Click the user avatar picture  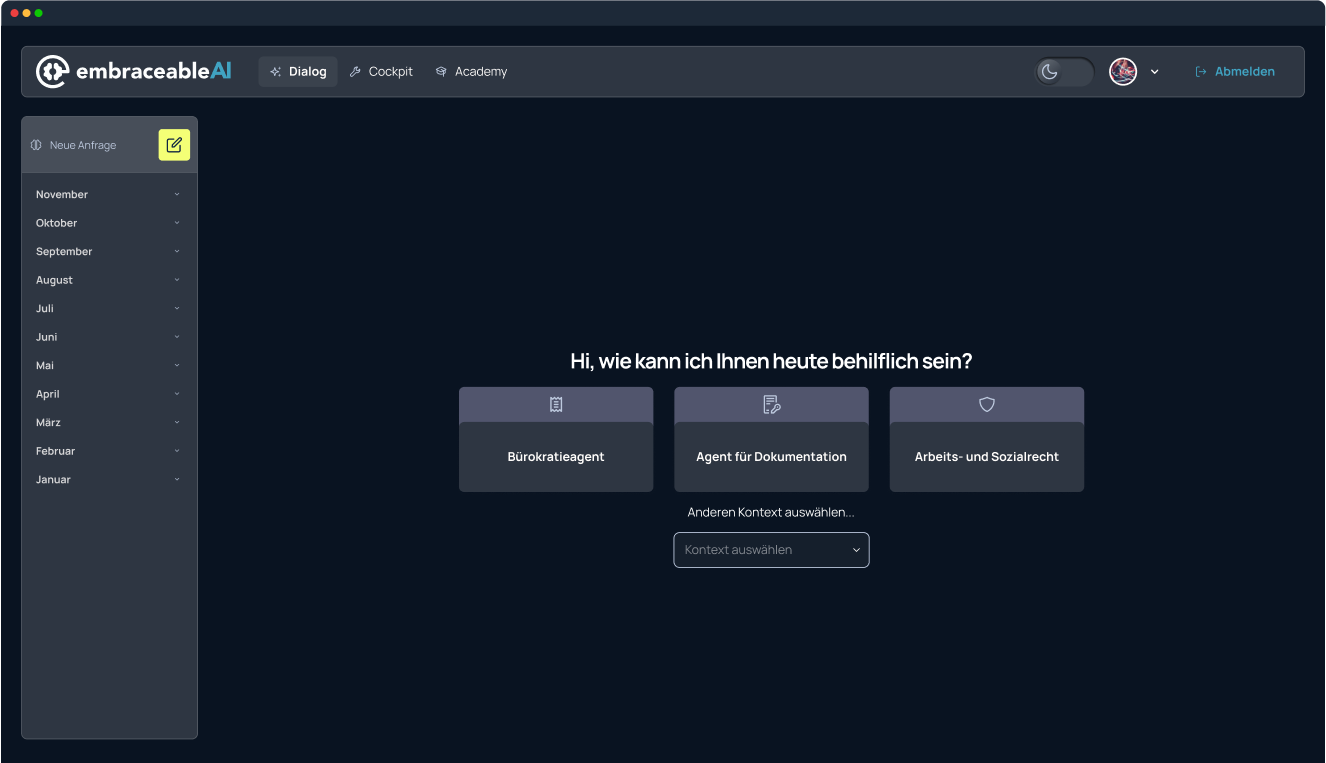pos(1123,71)
